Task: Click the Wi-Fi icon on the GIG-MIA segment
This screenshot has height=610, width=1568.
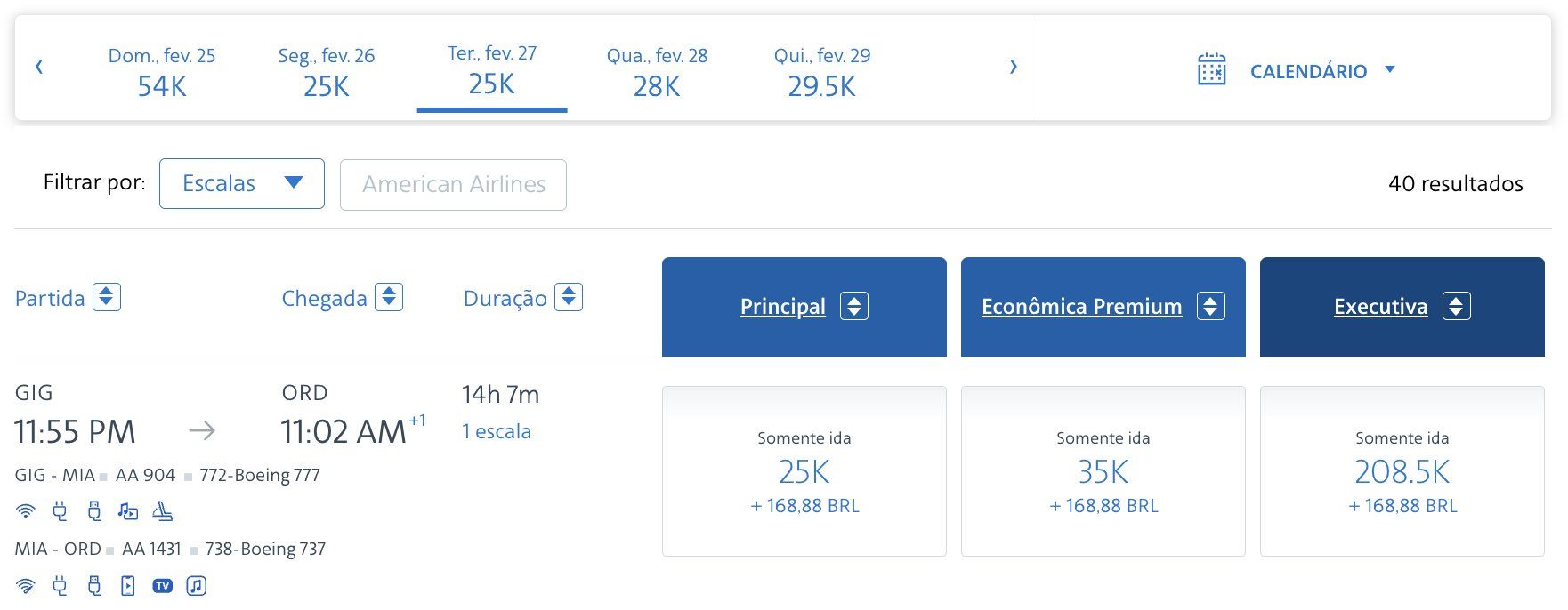Action: click(26, 511)
